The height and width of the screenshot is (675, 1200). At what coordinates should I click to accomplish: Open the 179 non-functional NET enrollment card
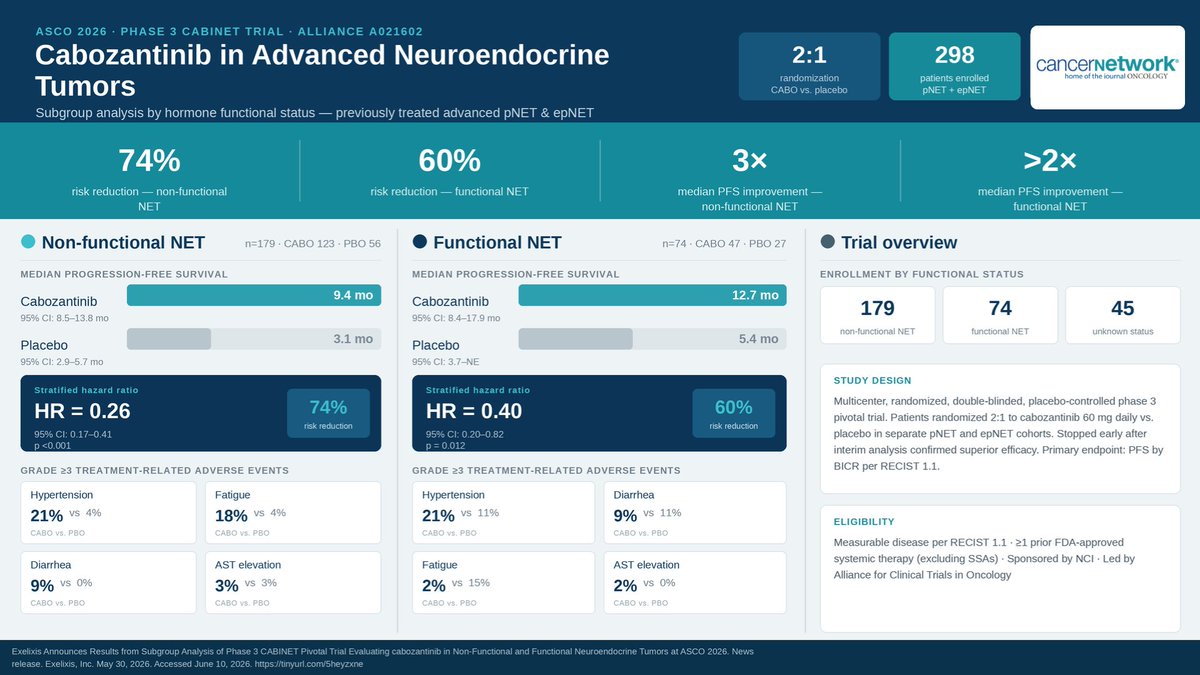coord(878,316)
